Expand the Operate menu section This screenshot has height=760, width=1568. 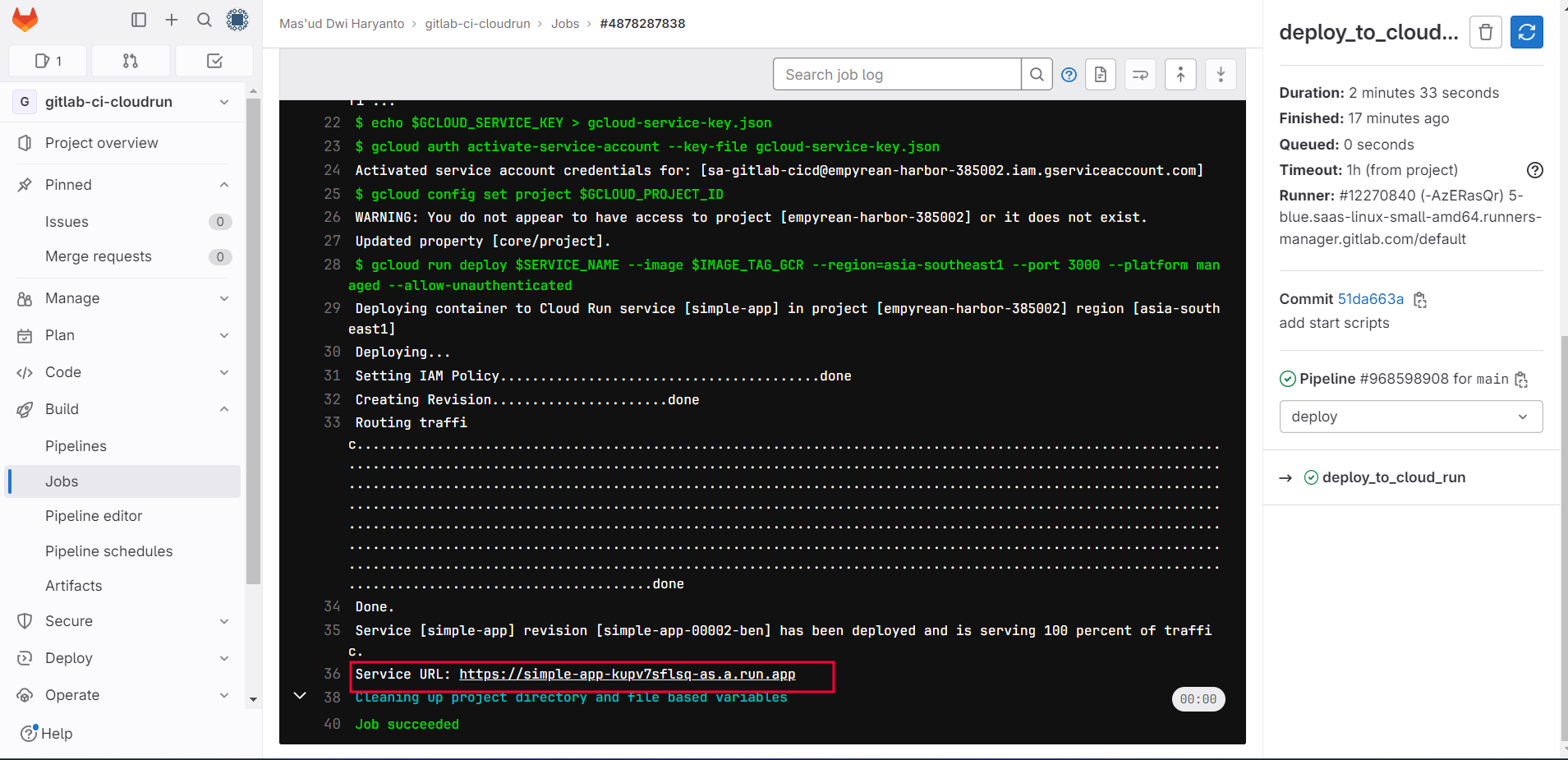click(224, 695)
